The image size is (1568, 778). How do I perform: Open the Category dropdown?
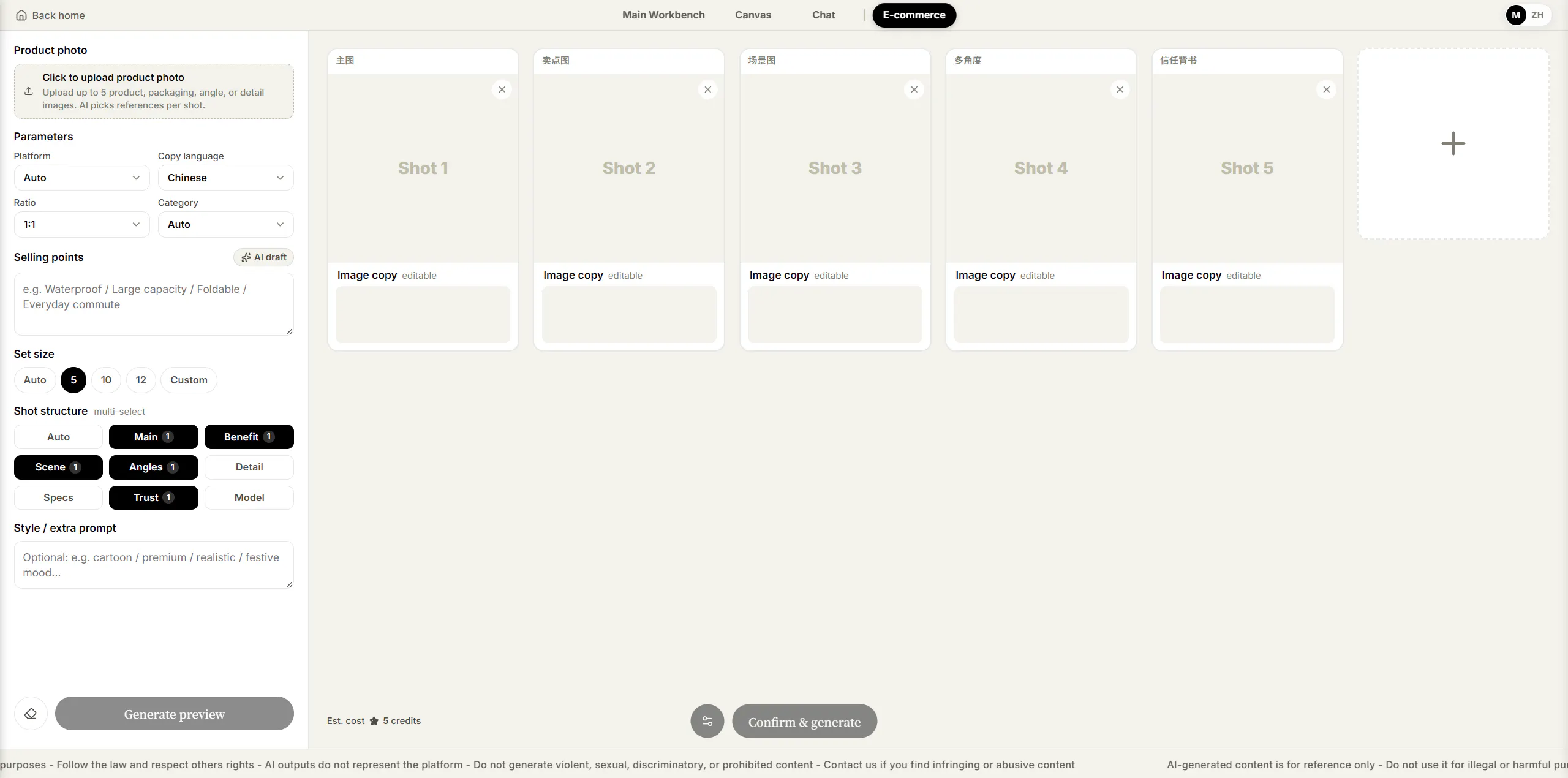pos(225,224)
